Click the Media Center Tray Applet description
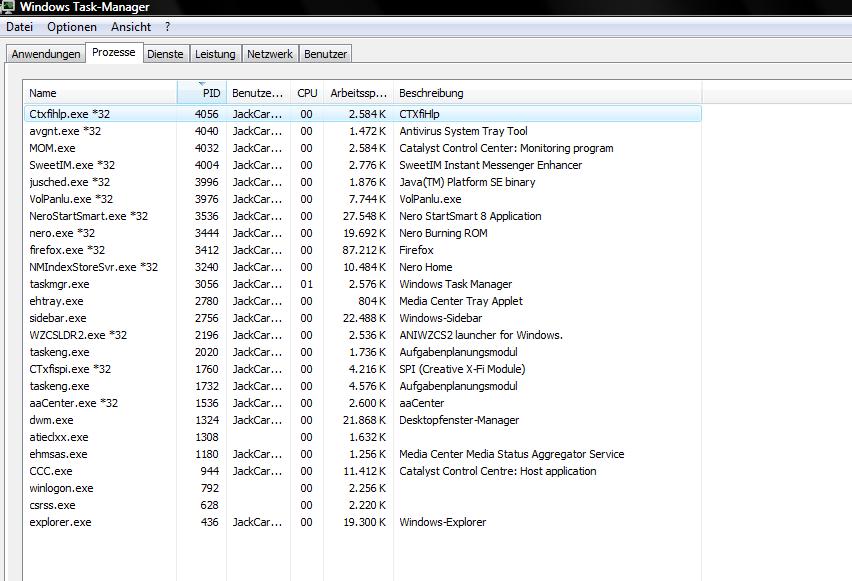The image size is (852, 581). (461, 301)
